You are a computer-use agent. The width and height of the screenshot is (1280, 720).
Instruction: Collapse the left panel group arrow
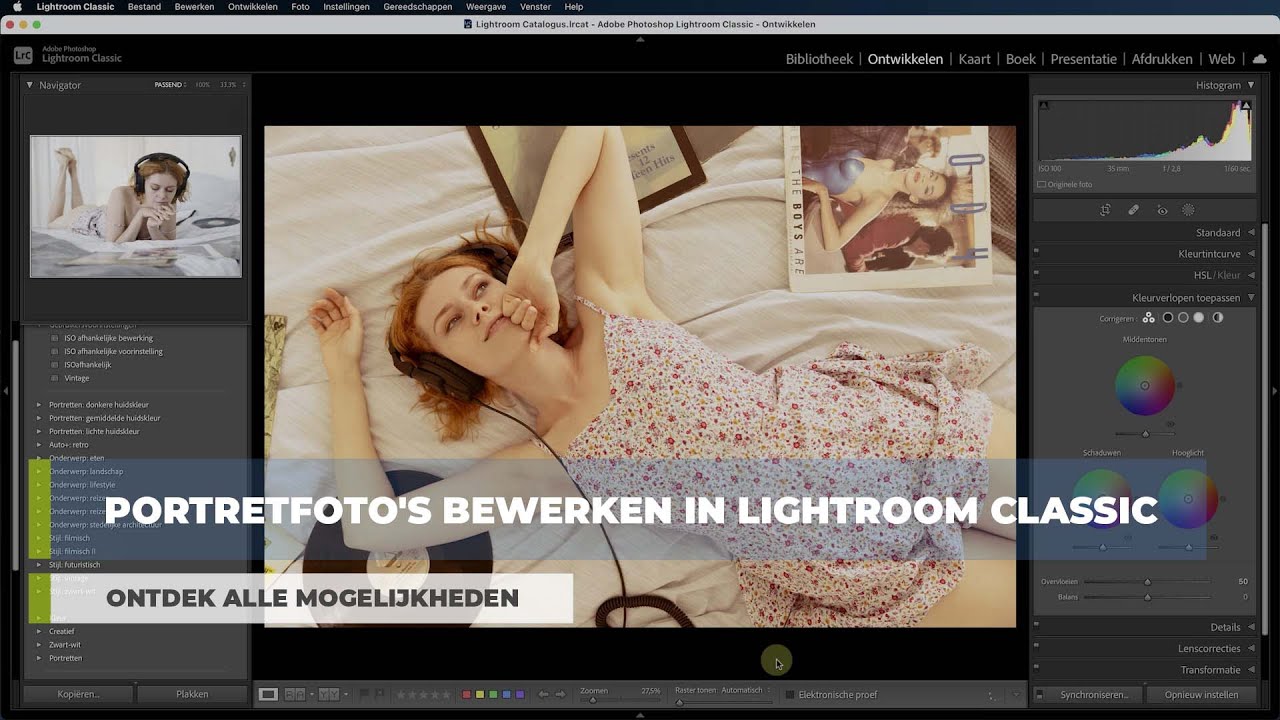coord(5,391)
